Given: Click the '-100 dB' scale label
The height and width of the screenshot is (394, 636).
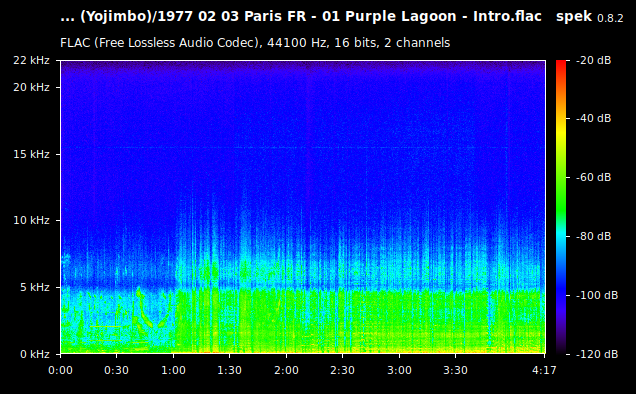Looking at the screenshot, I should pyautogui.click(x=597, y=295).
